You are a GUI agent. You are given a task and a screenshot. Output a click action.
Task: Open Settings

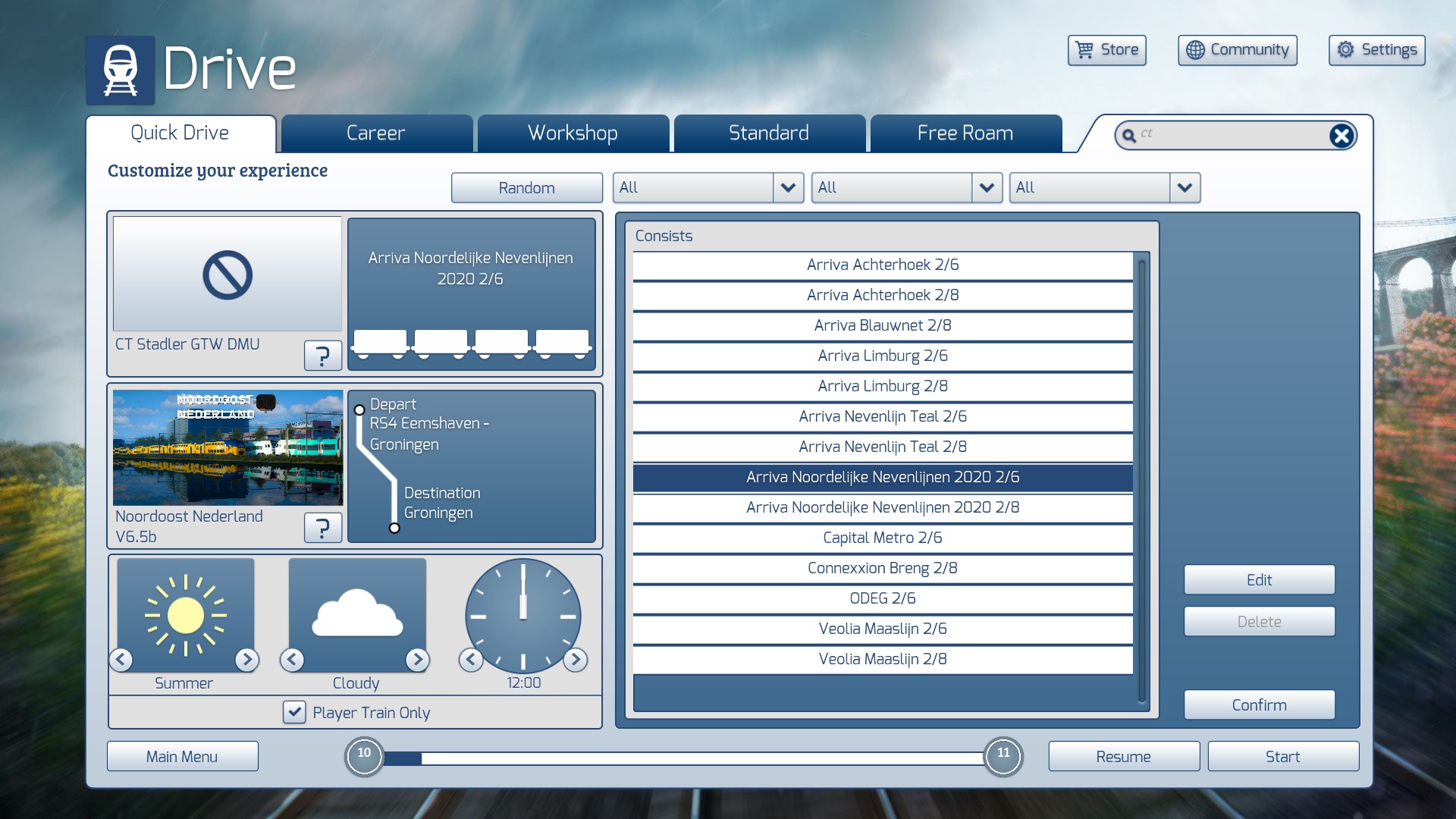(1376, 50)
